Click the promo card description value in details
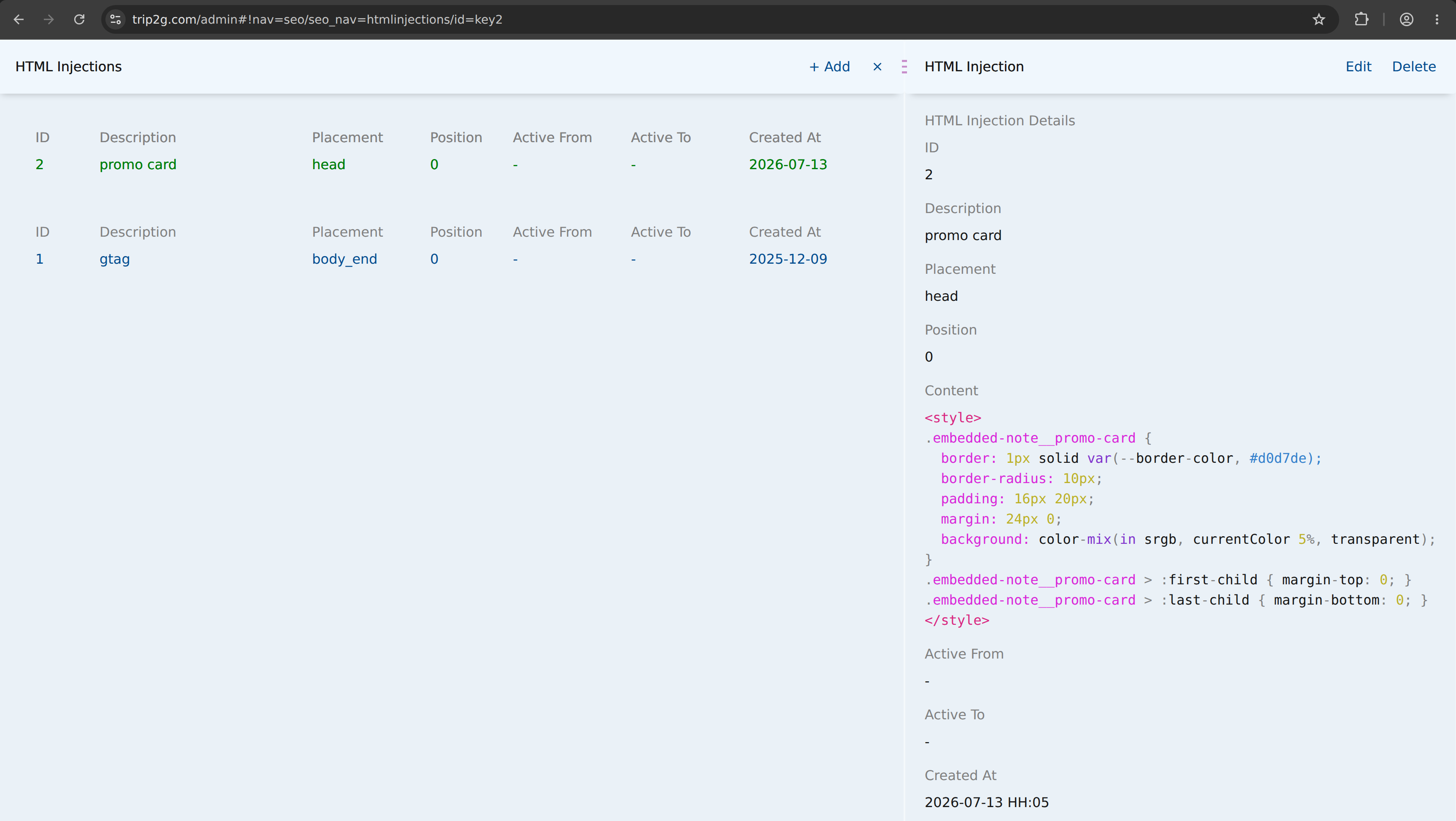 963,236
